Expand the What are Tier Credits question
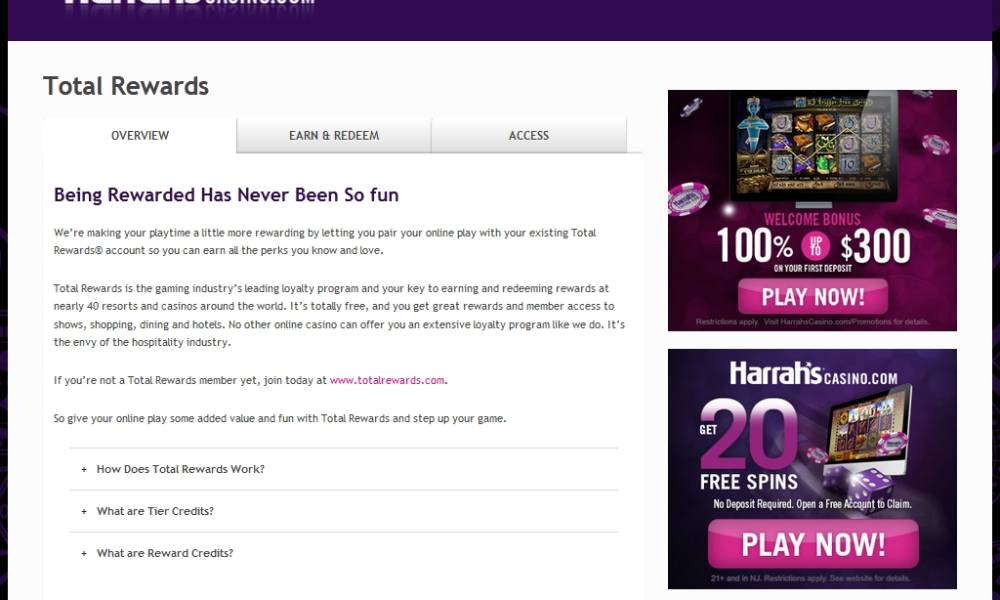 pyautogui.click(x=155, y=511)
